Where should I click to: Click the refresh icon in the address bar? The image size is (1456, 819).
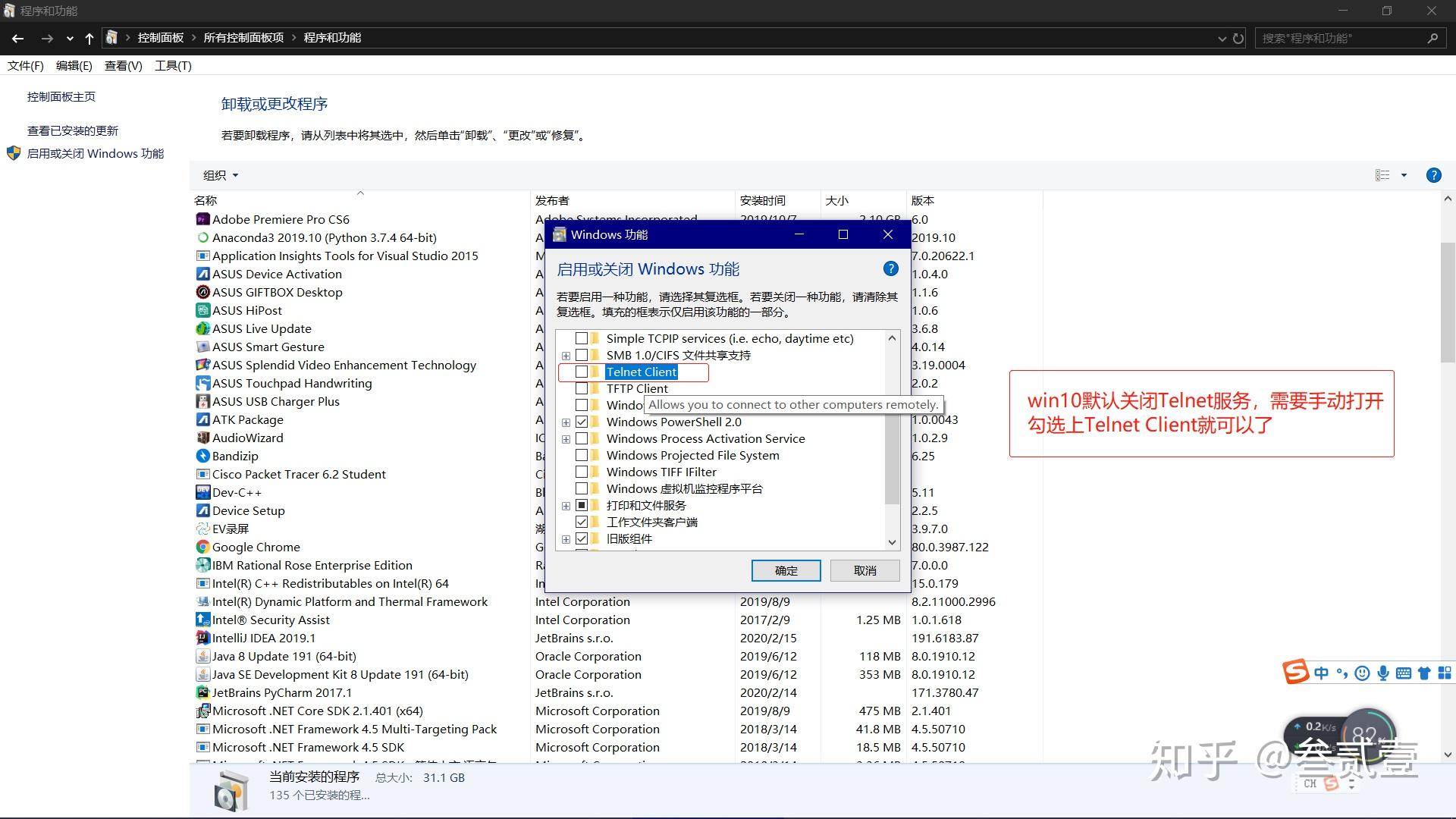tap(1238, 38)
